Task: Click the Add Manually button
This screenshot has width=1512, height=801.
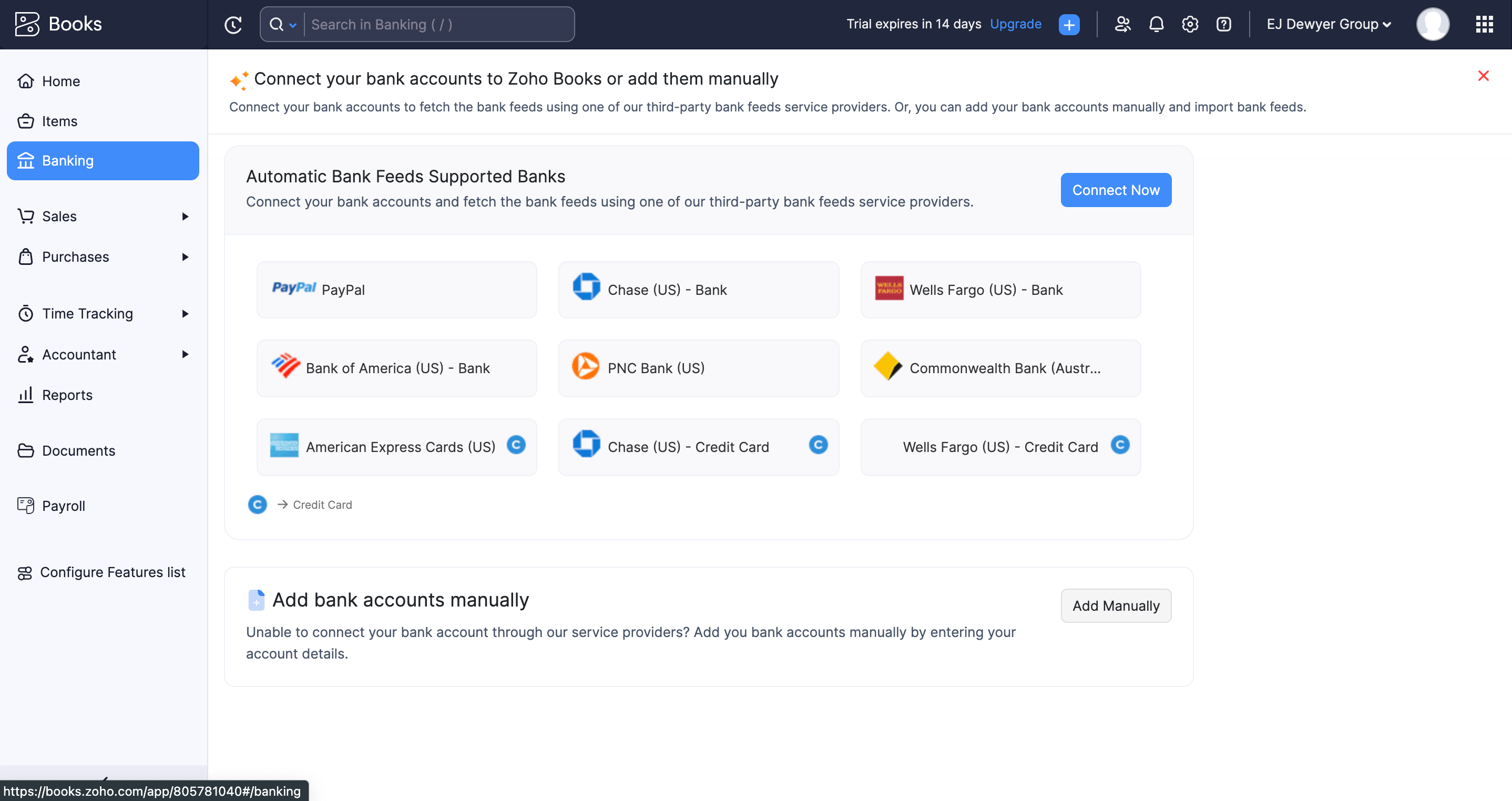Action: tap(1115, 605)
